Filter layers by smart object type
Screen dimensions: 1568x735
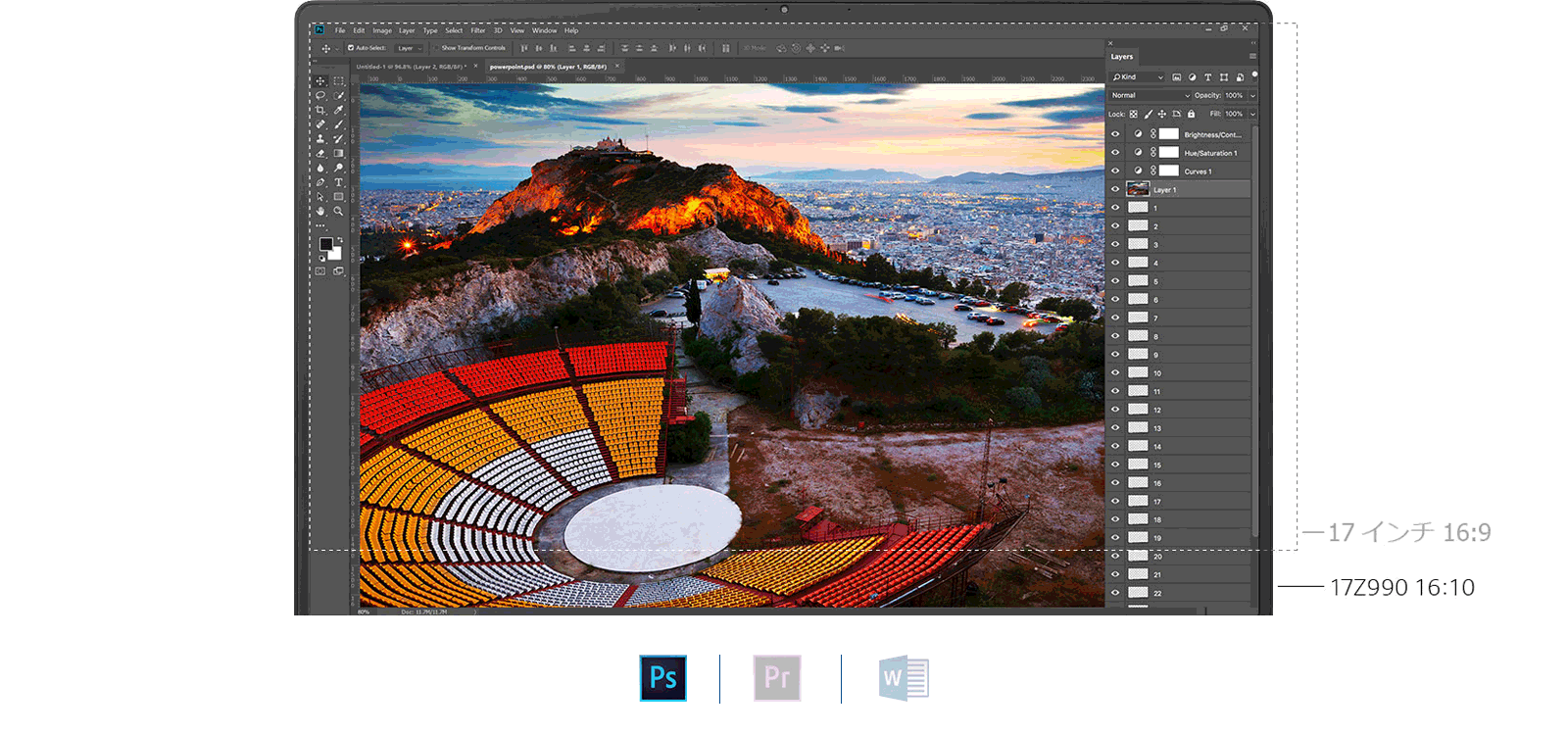1240,77
